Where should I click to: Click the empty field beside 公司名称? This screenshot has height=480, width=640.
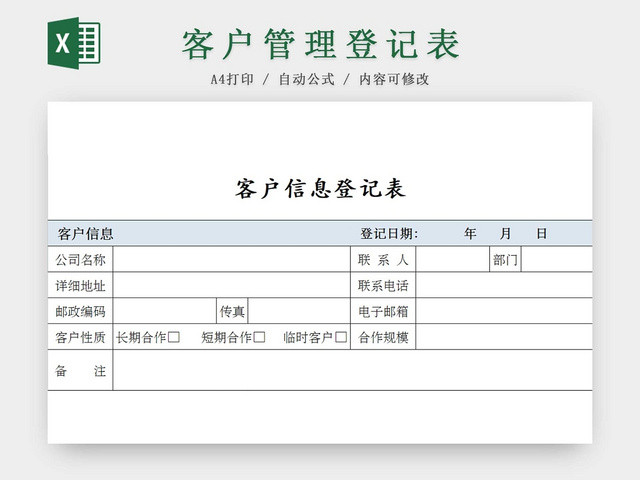coord(231,259)
